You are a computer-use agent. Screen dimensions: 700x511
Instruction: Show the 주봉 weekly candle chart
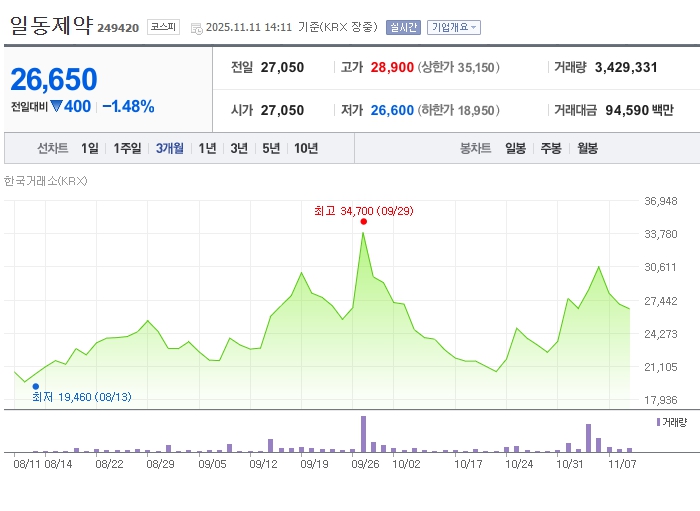coord(551,148)
